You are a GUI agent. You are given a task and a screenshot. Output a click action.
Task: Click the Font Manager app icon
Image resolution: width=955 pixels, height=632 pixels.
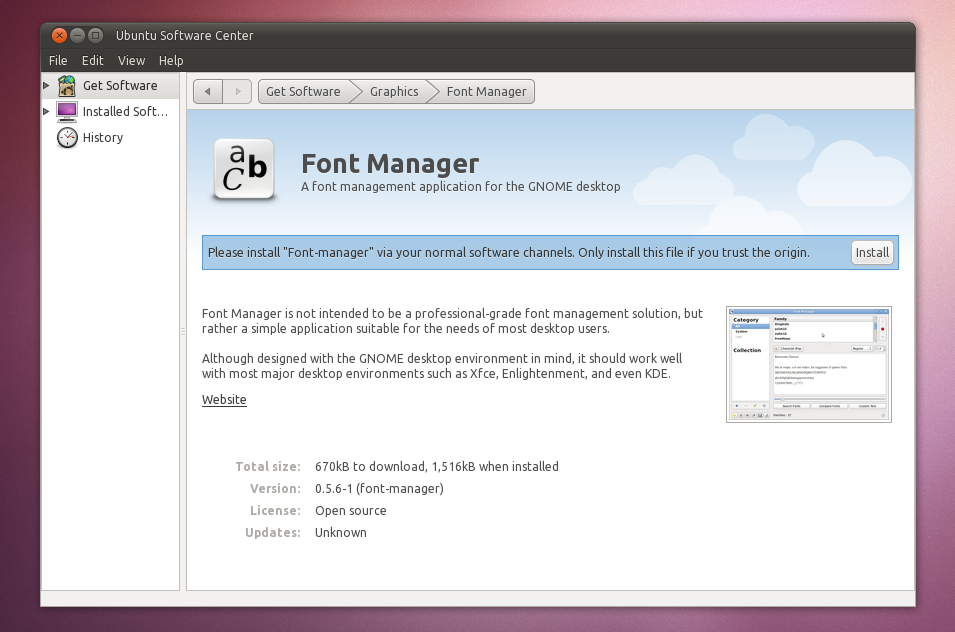pyautogui.click(x=244, y=169)
